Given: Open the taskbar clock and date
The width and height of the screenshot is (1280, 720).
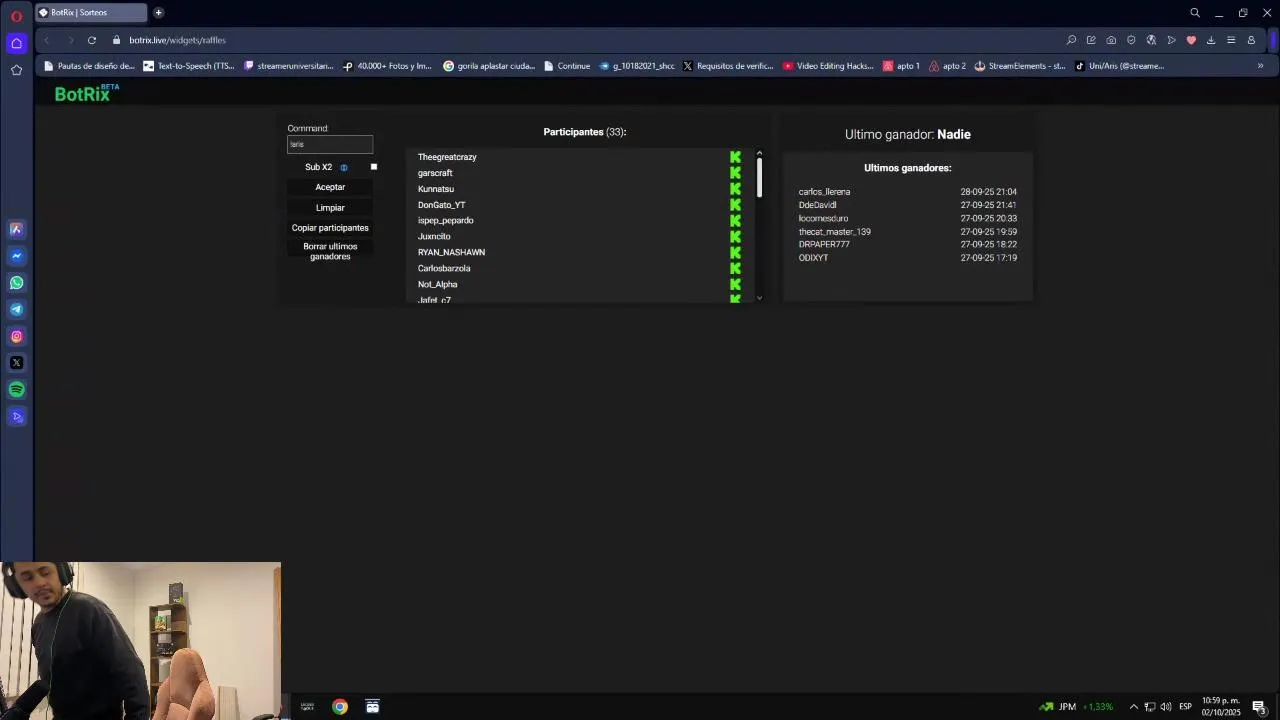Looking at the screenshot, I should click(x=1221, y=707).
